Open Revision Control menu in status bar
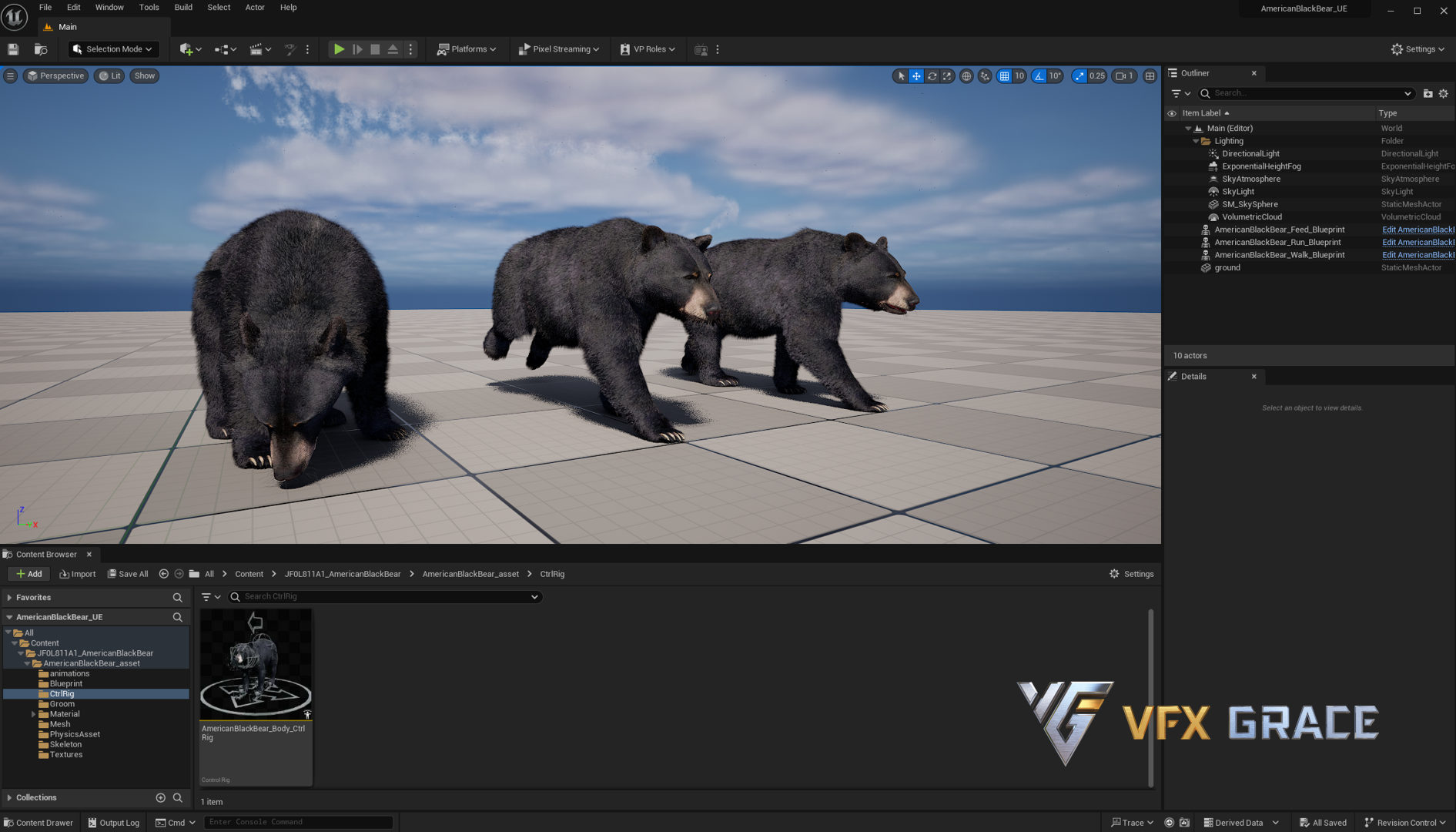1456x832 pixels. (x=1405, y=823)
